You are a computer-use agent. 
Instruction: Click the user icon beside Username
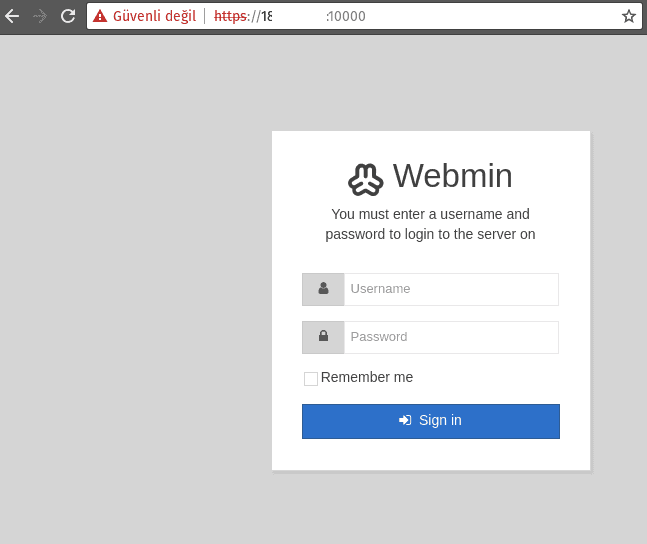[x=323, y=289]
